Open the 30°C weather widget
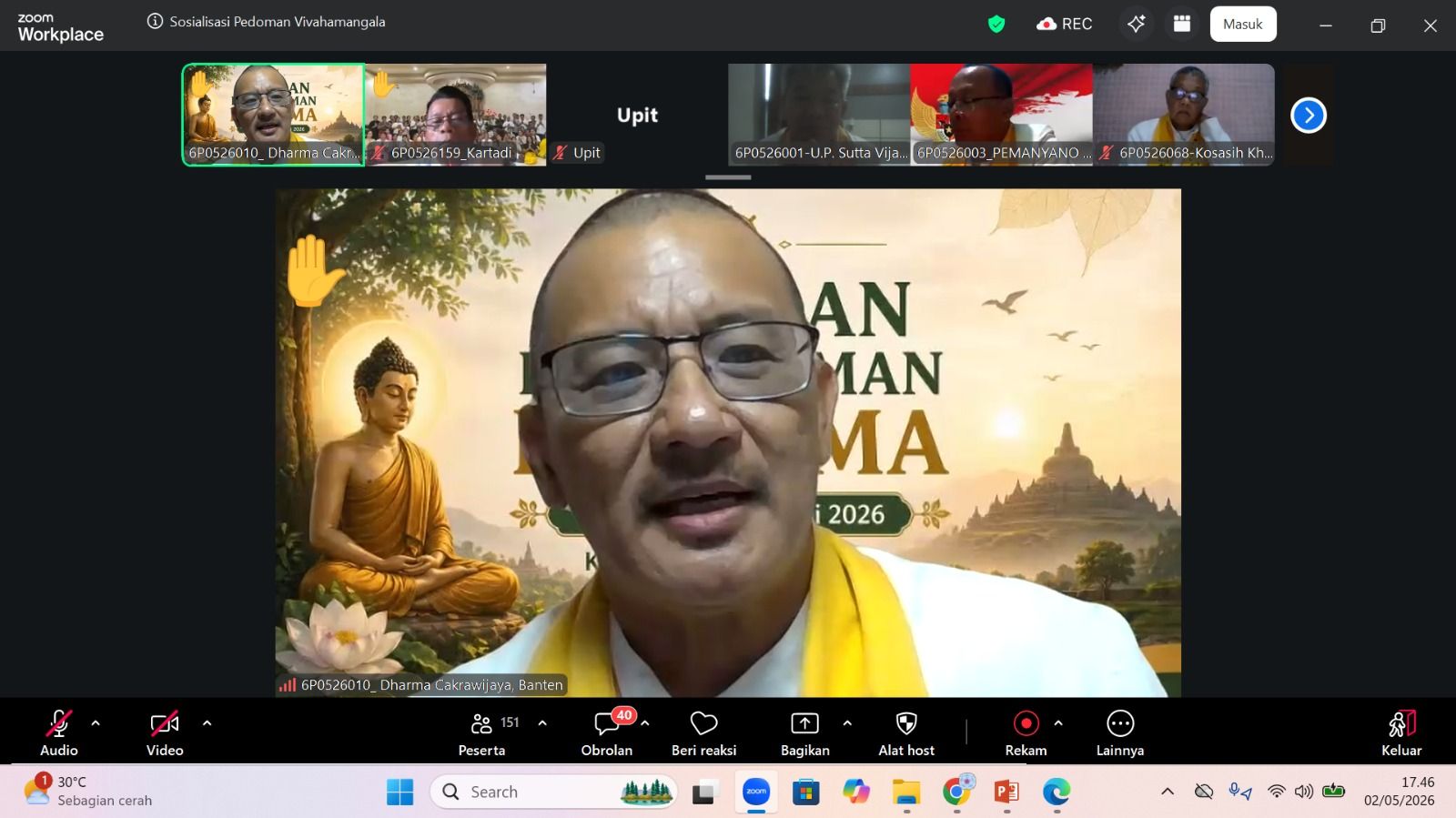The image size is (1456, 818). pos(88,791)
